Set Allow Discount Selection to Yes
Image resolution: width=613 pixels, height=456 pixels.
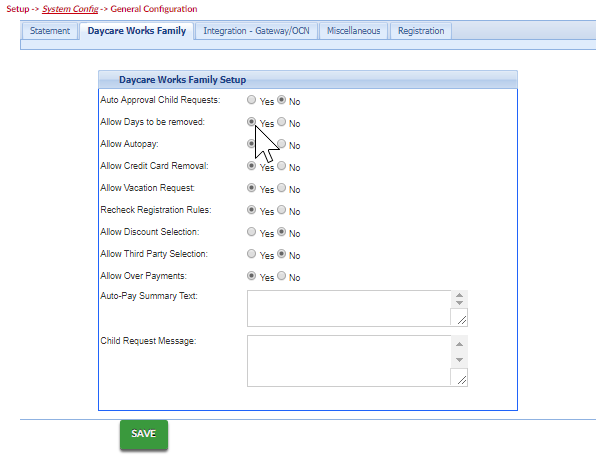tap(251, 232)
